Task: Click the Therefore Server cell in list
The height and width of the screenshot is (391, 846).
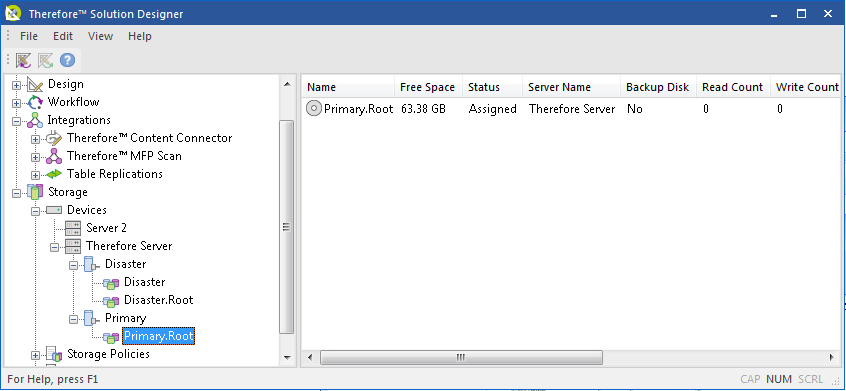Action: pyautogui.click(x=572, y=109)
